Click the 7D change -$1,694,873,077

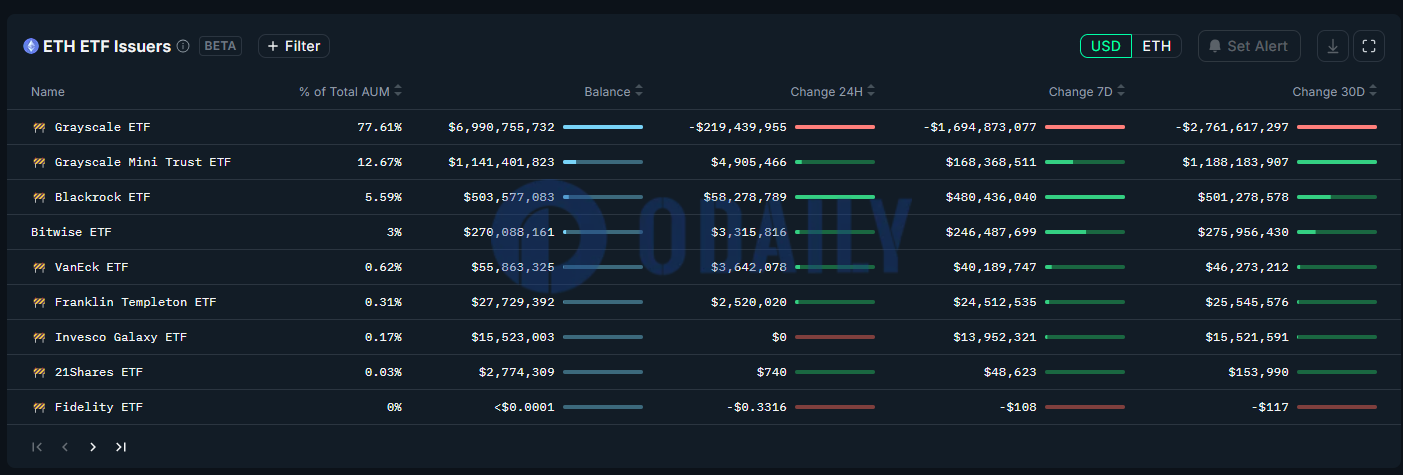click(981, 127)
